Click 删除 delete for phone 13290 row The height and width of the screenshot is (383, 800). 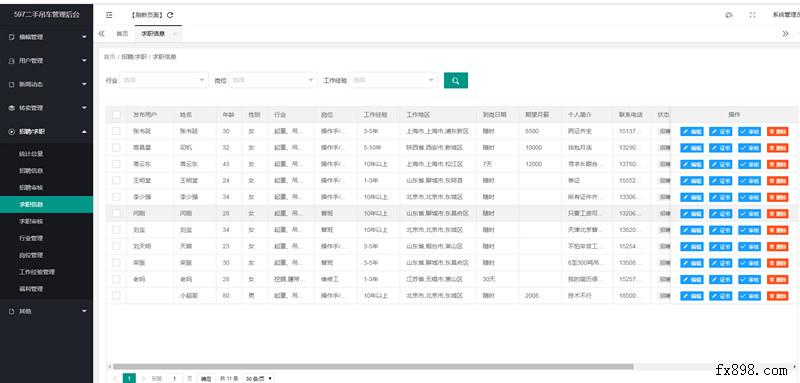pyautogui.click(x=777, y=148)
